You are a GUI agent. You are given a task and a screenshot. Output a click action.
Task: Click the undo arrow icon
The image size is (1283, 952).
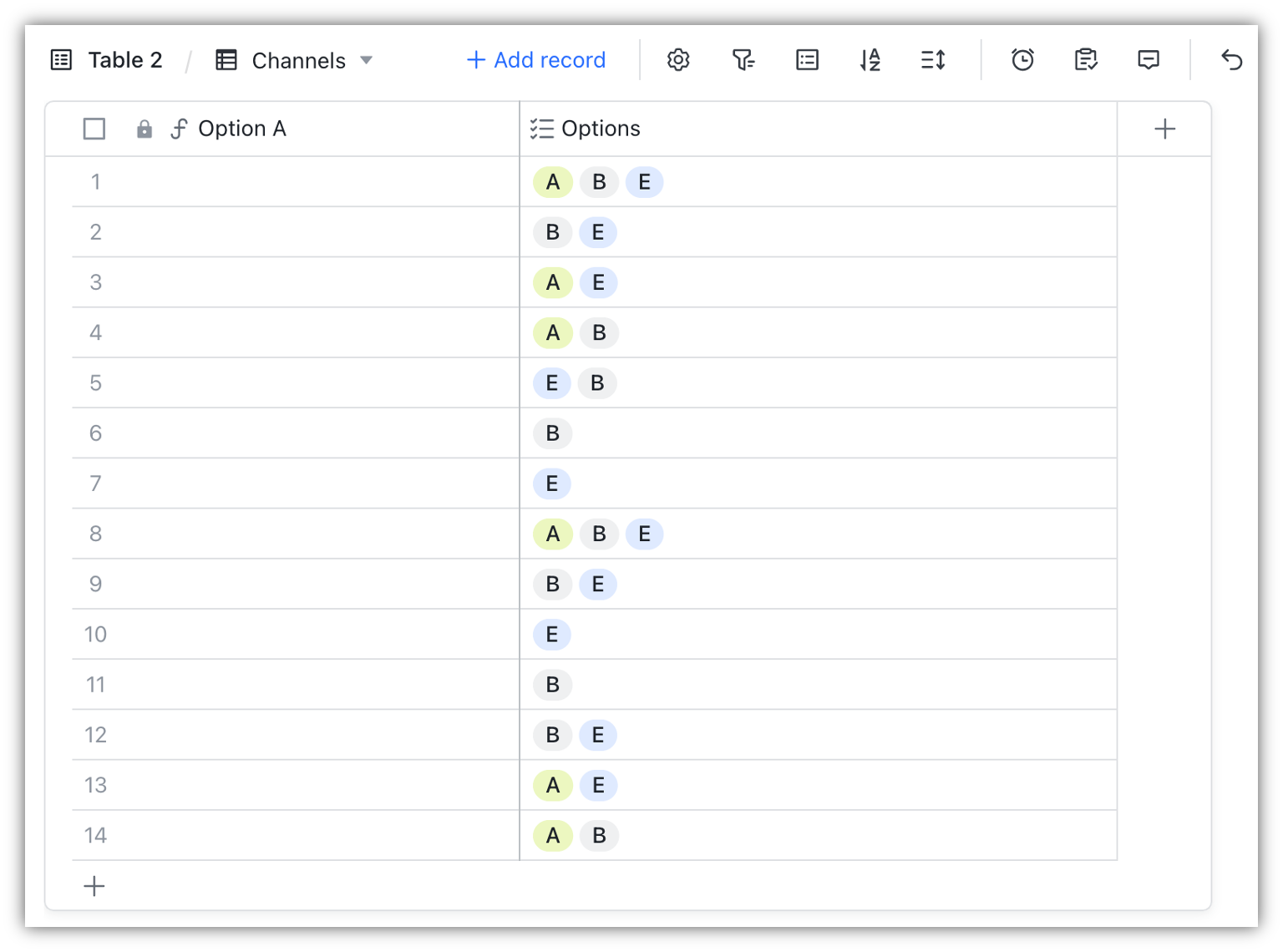pos(1231,60)
